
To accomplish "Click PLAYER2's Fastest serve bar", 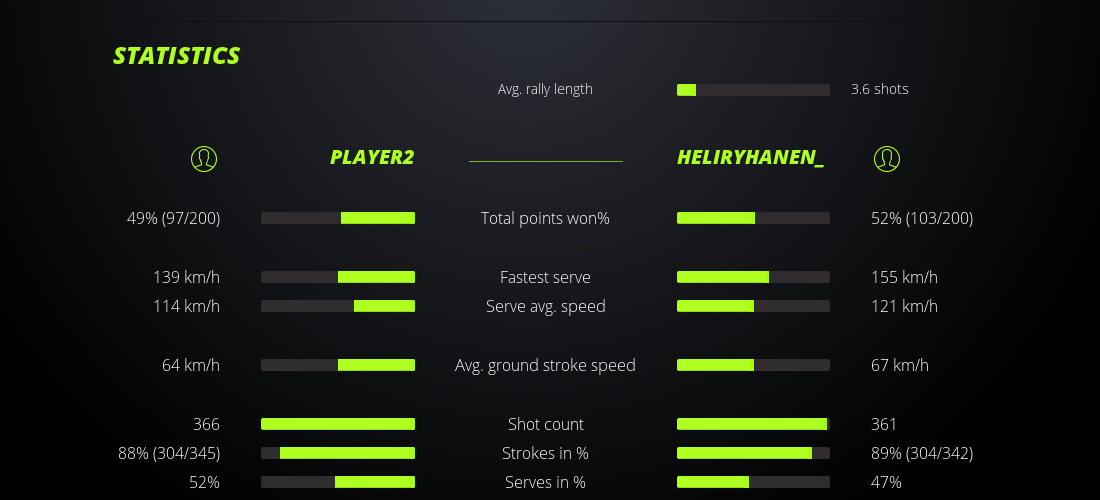I will 338,277.
